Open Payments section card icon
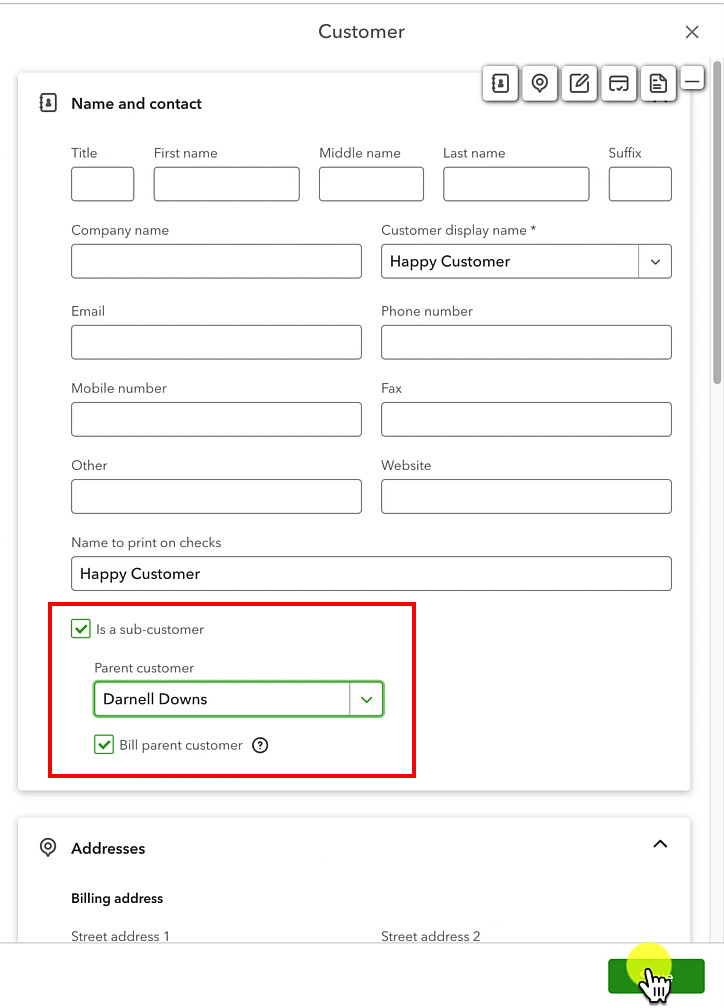Viewport: 724px width, 1008px height. tap(619, 84)
